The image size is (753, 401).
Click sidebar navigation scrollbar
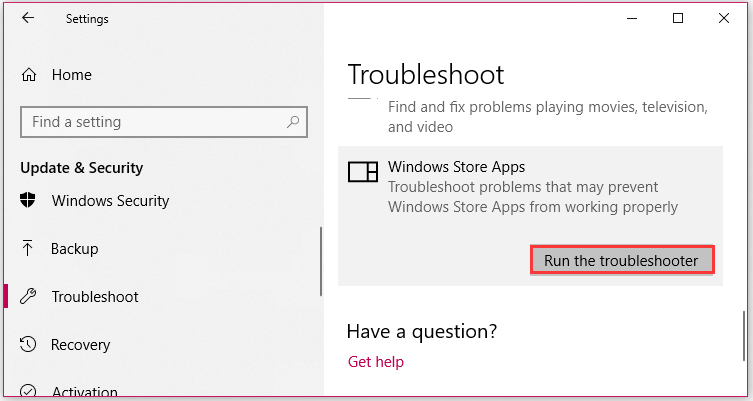point(320,262)
